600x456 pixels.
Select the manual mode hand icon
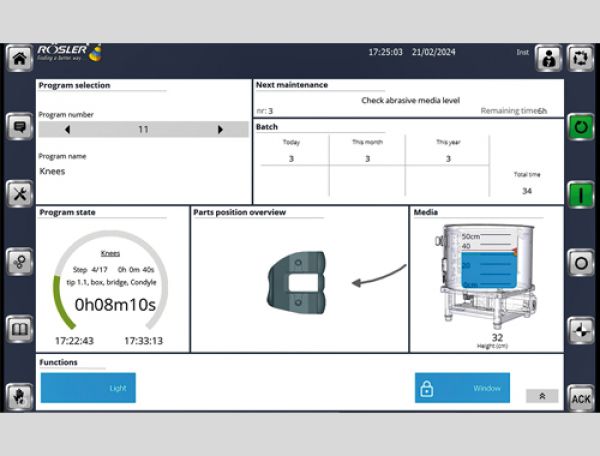click(19, 397)
